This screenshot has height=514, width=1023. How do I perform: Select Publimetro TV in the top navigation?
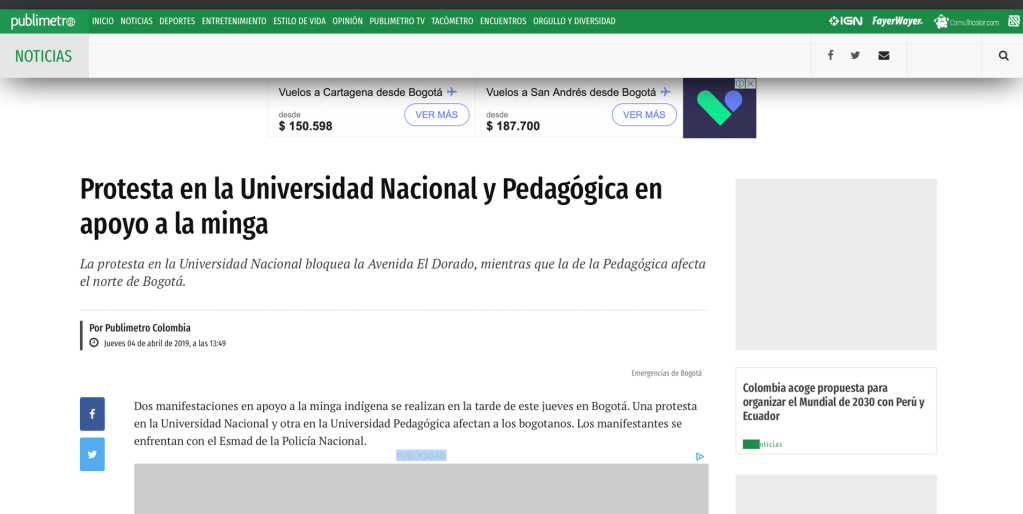(396, 21)
